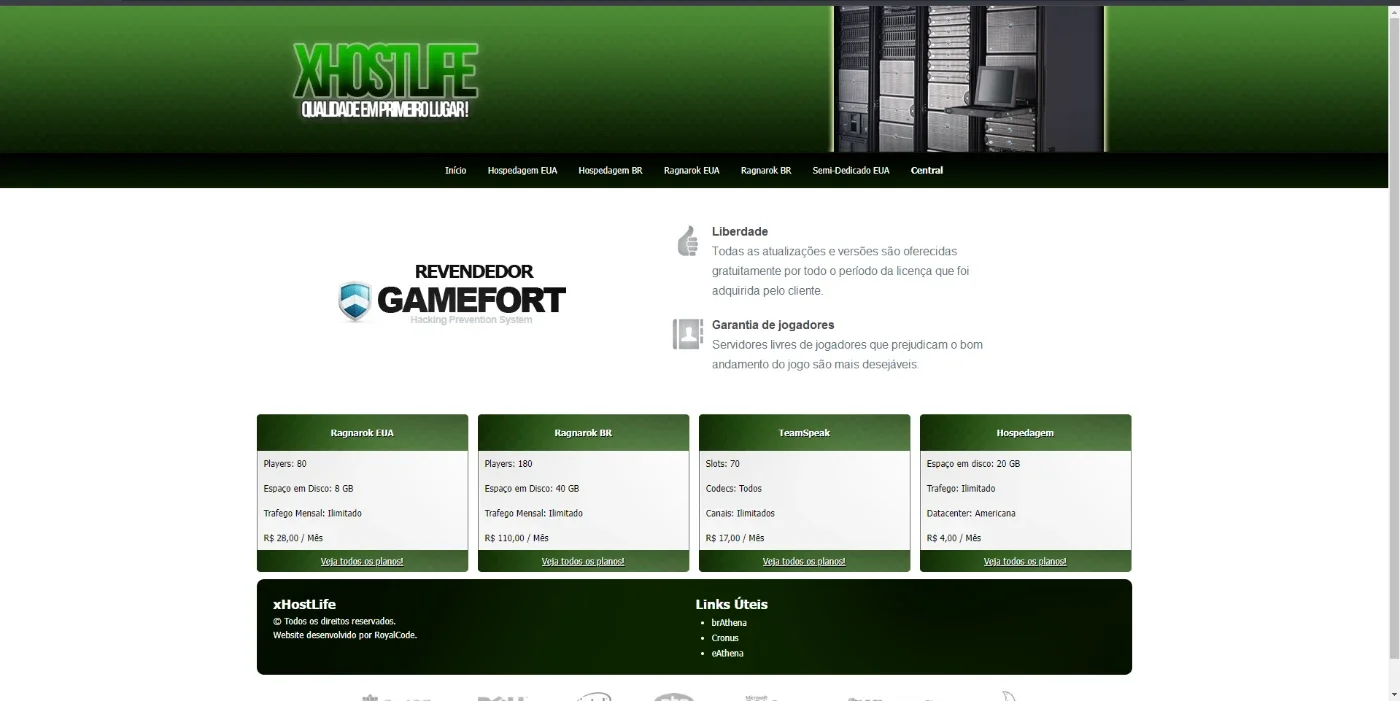Click Espaço em Disco: 8 GB text
The height and width of the screenshot is (701, 1400).
tap(308, 489)
